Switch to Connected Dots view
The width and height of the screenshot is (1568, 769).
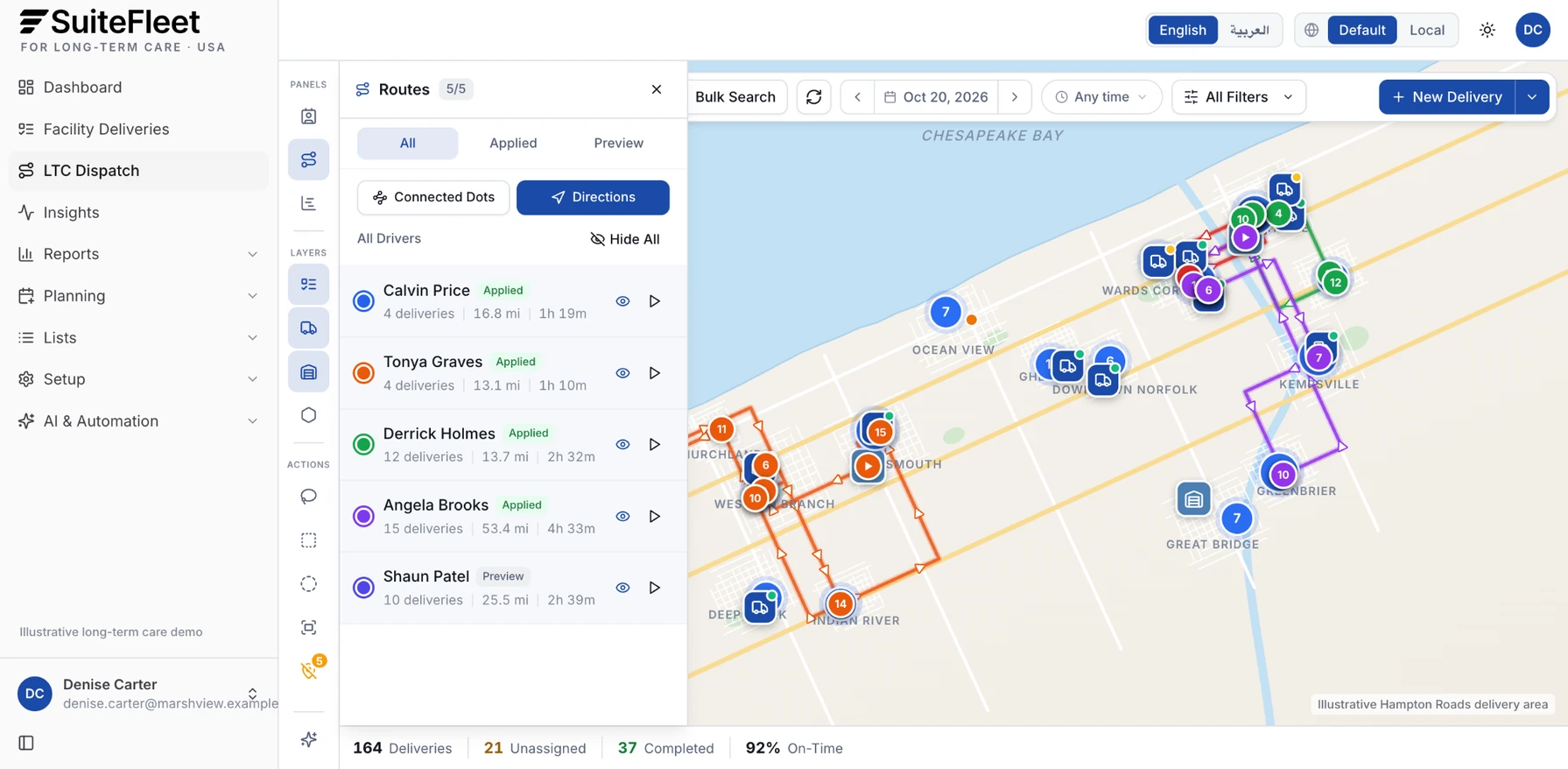click(433, 197)
